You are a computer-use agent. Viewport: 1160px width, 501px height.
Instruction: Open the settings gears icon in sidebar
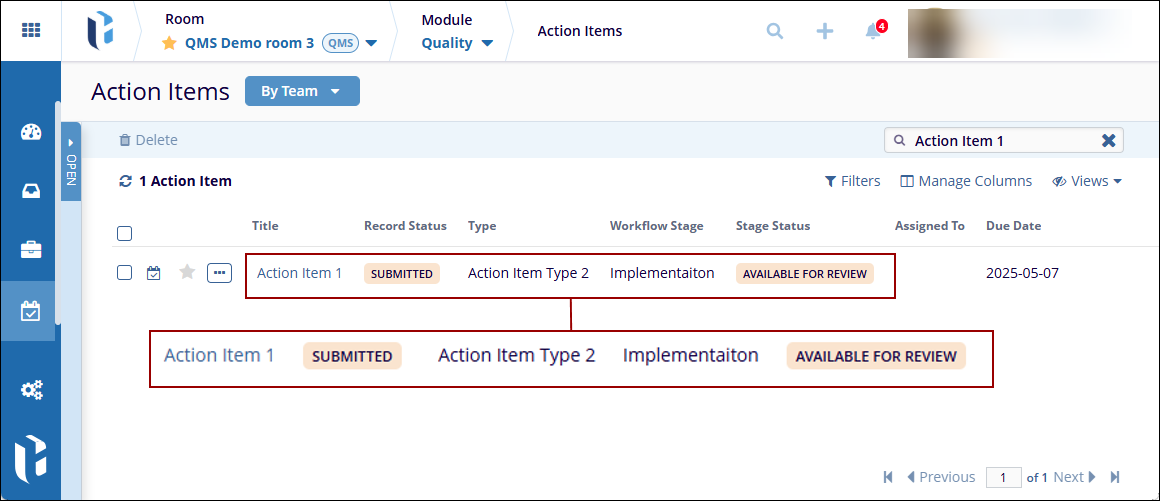[31, 390]
